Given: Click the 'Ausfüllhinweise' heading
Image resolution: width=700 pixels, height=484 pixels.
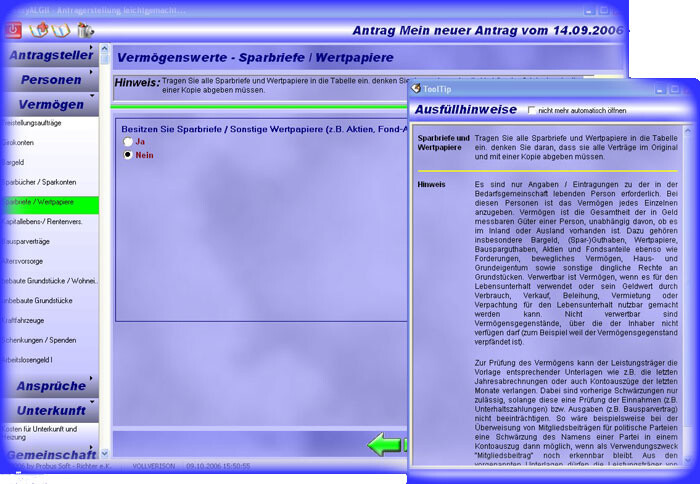Looking at the screenshot, I should click(x=466, y=109).
